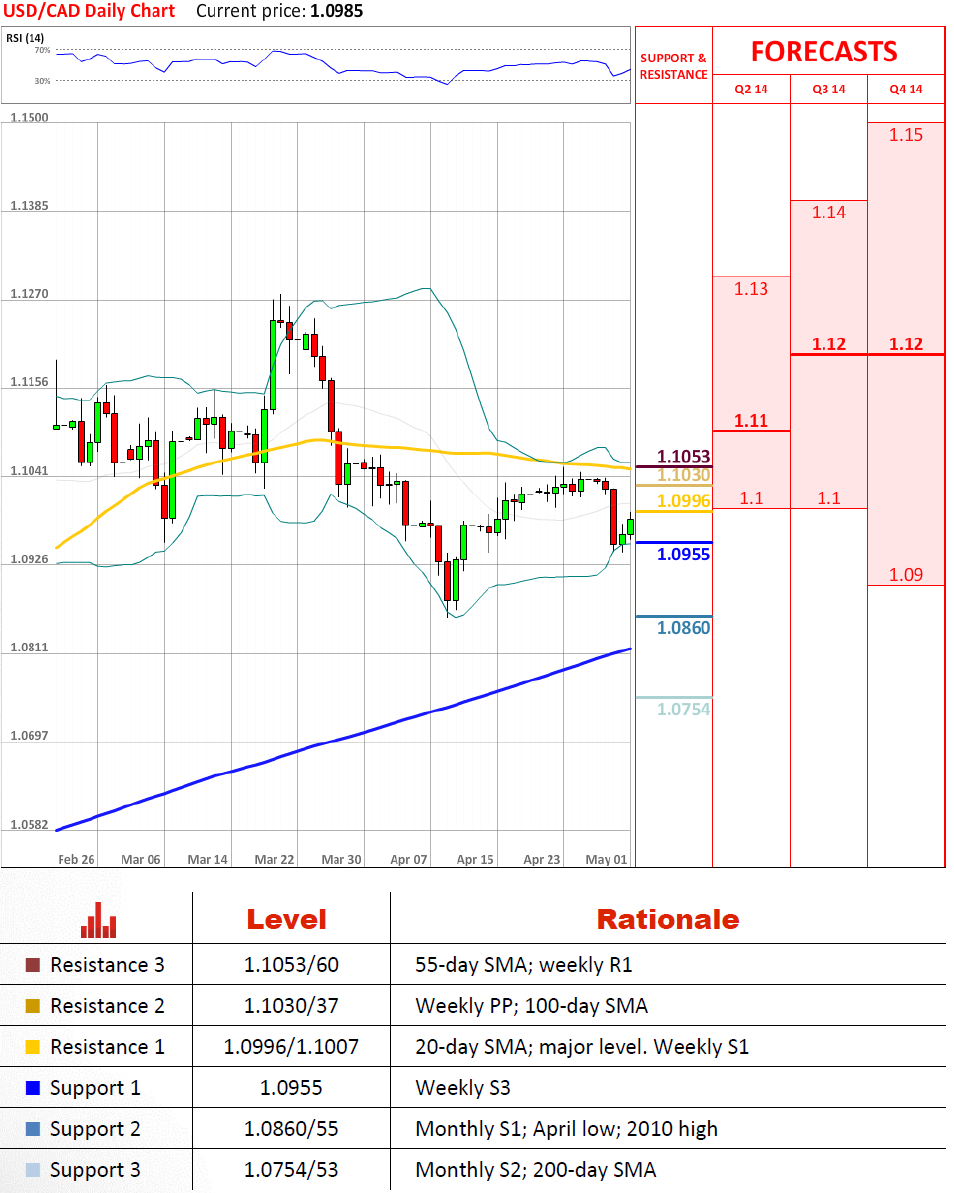Click the Support 3 light blue color swatch
The image size is (954, 1193).
(33, 1170)
